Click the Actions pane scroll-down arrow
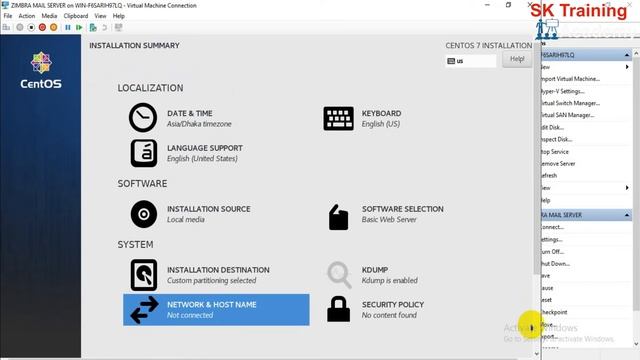 click(x=636, y=344)
